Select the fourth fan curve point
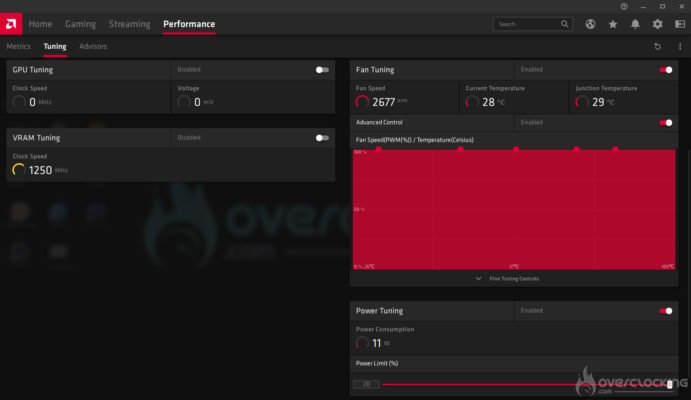This screenshot has height=400, width=691. pyautogui.click(x=576, y=150)
